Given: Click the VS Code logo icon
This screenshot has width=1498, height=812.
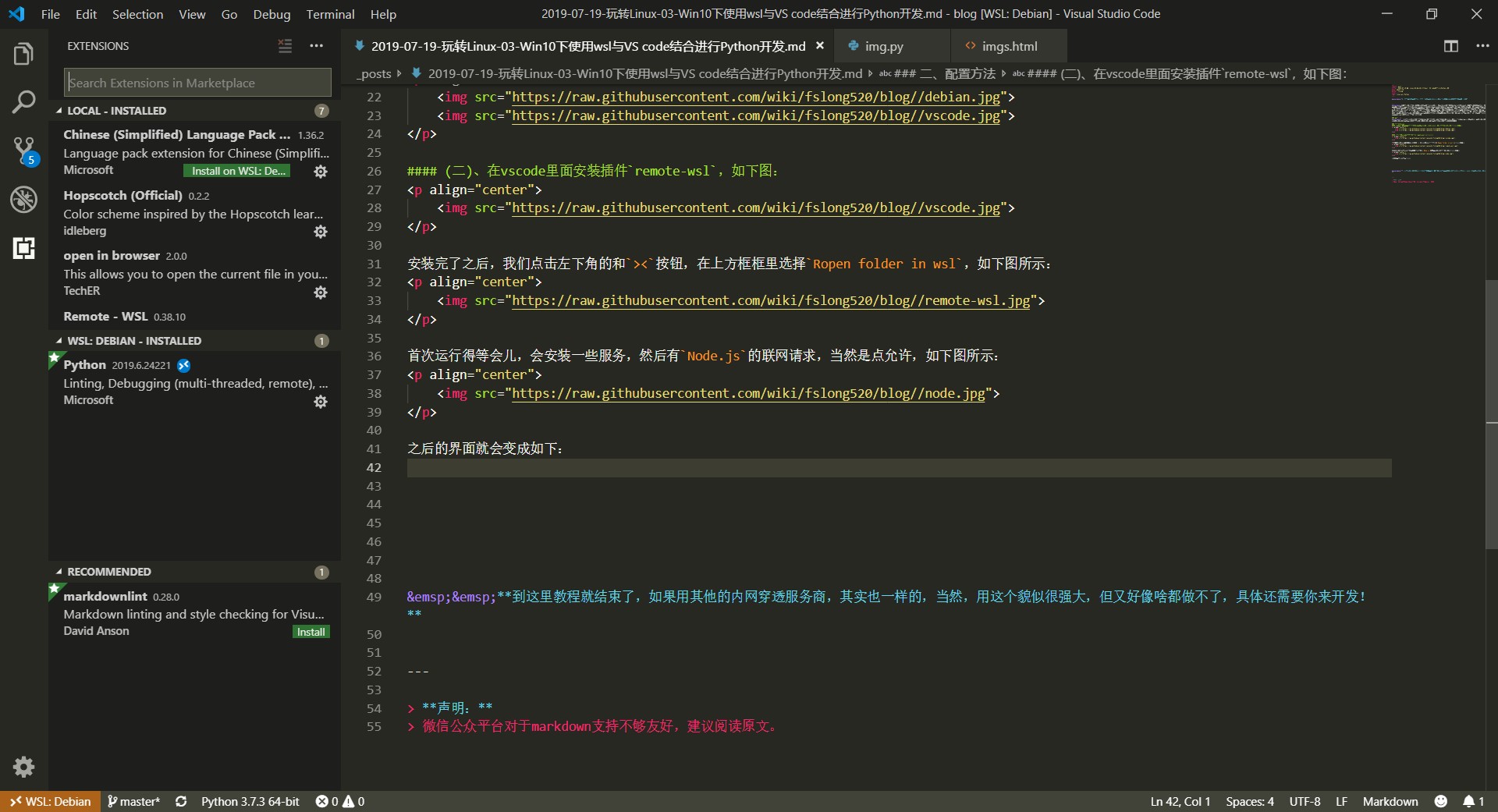Looking at the screenshot, I should pyautogui.click(x=16, y=14).
